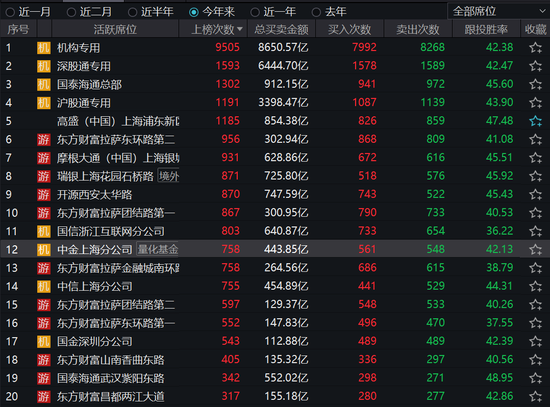Screen dimensions: 550x407
Task: Favorite the 深股通专用 row star
Action: (535, 66)
